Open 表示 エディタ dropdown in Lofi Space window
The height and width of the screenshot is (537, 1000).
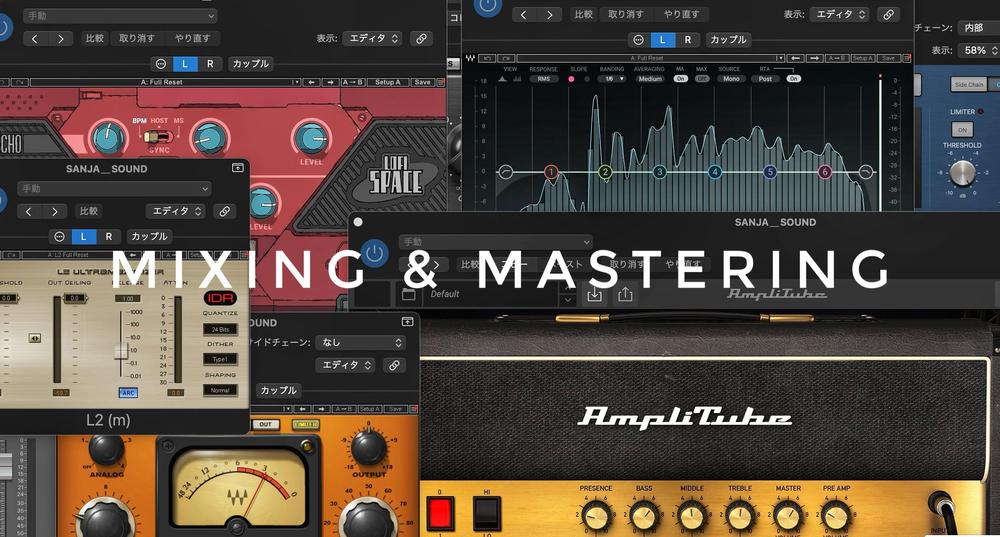tap(372, 38)
